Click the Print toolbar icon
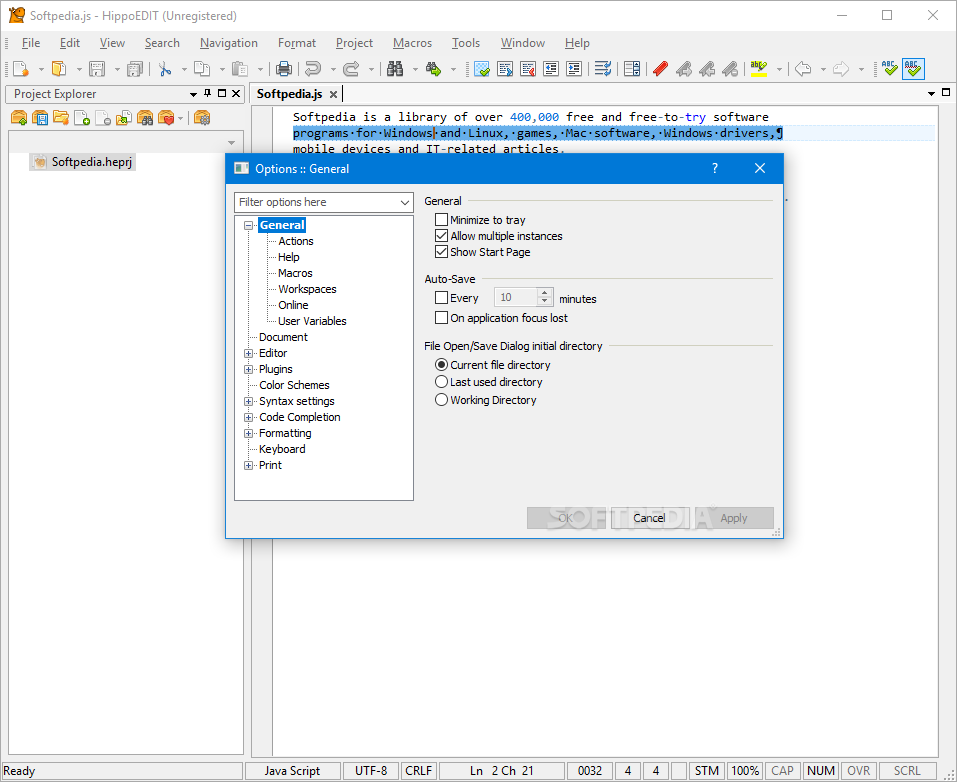957x782 pixels. tap(283, 68)
